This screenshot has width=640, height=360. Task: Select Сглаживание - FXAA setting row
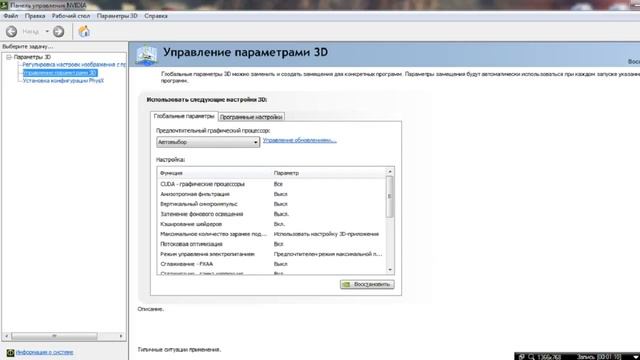point(271,264)
